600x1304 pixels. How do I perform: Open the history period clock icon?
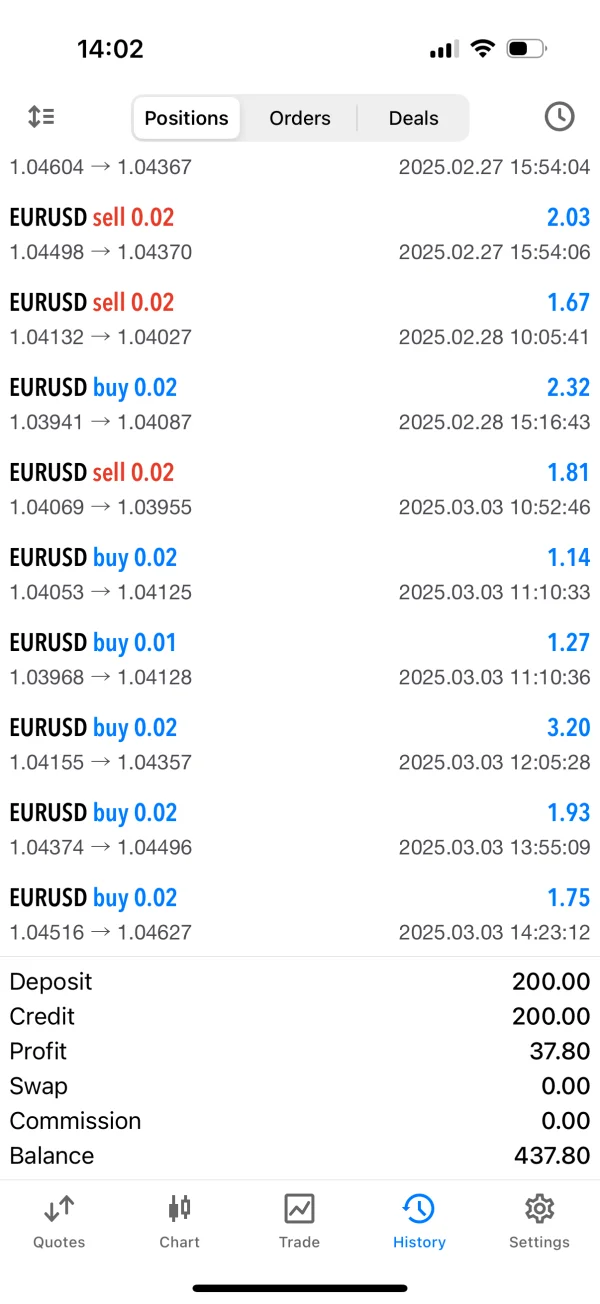[x=559, y=117]
